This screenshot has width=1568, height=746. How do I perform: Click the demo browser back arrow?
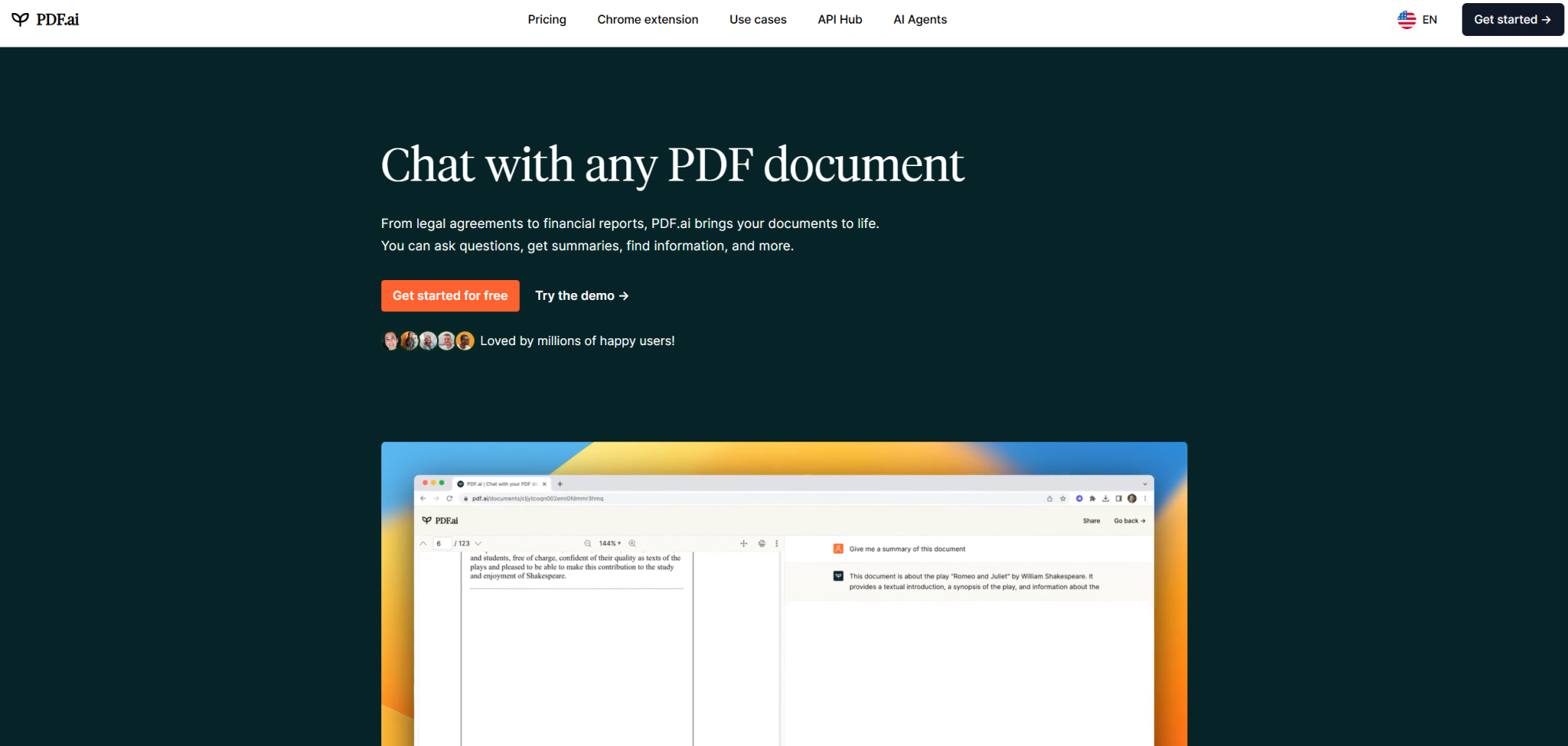tap(423, 498)
